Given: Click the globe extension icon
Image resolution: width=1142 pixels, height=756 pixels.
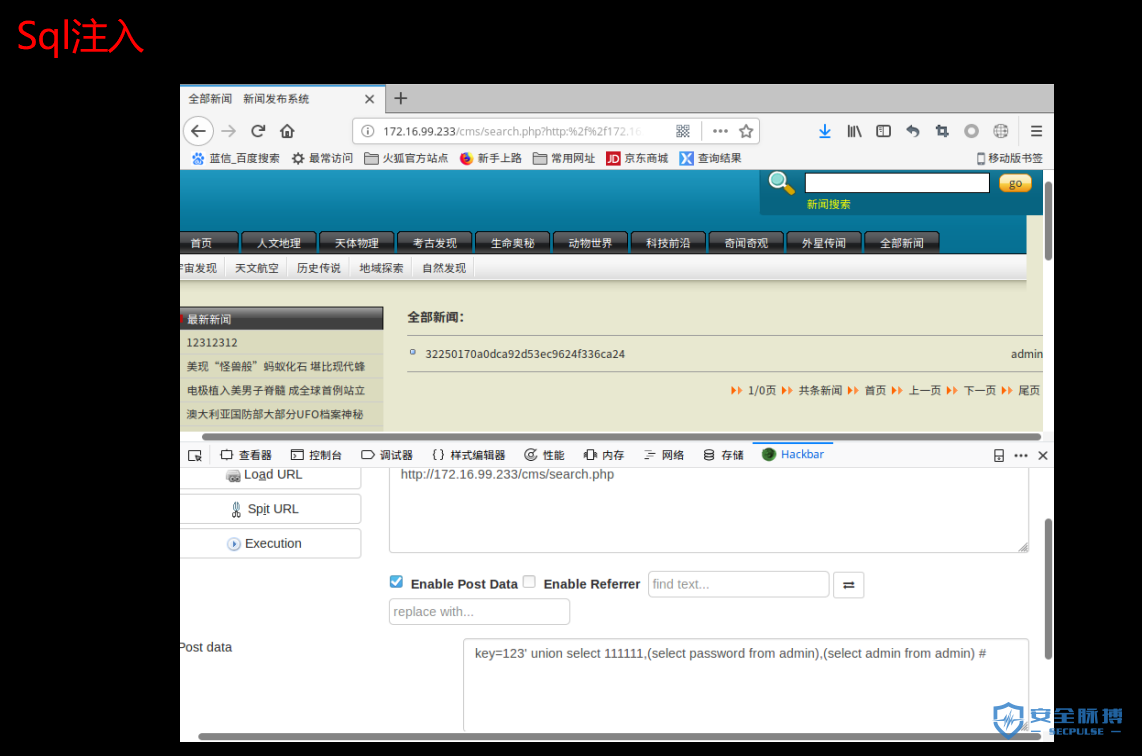Looking at the screenshot, I should pos(1001,131).
